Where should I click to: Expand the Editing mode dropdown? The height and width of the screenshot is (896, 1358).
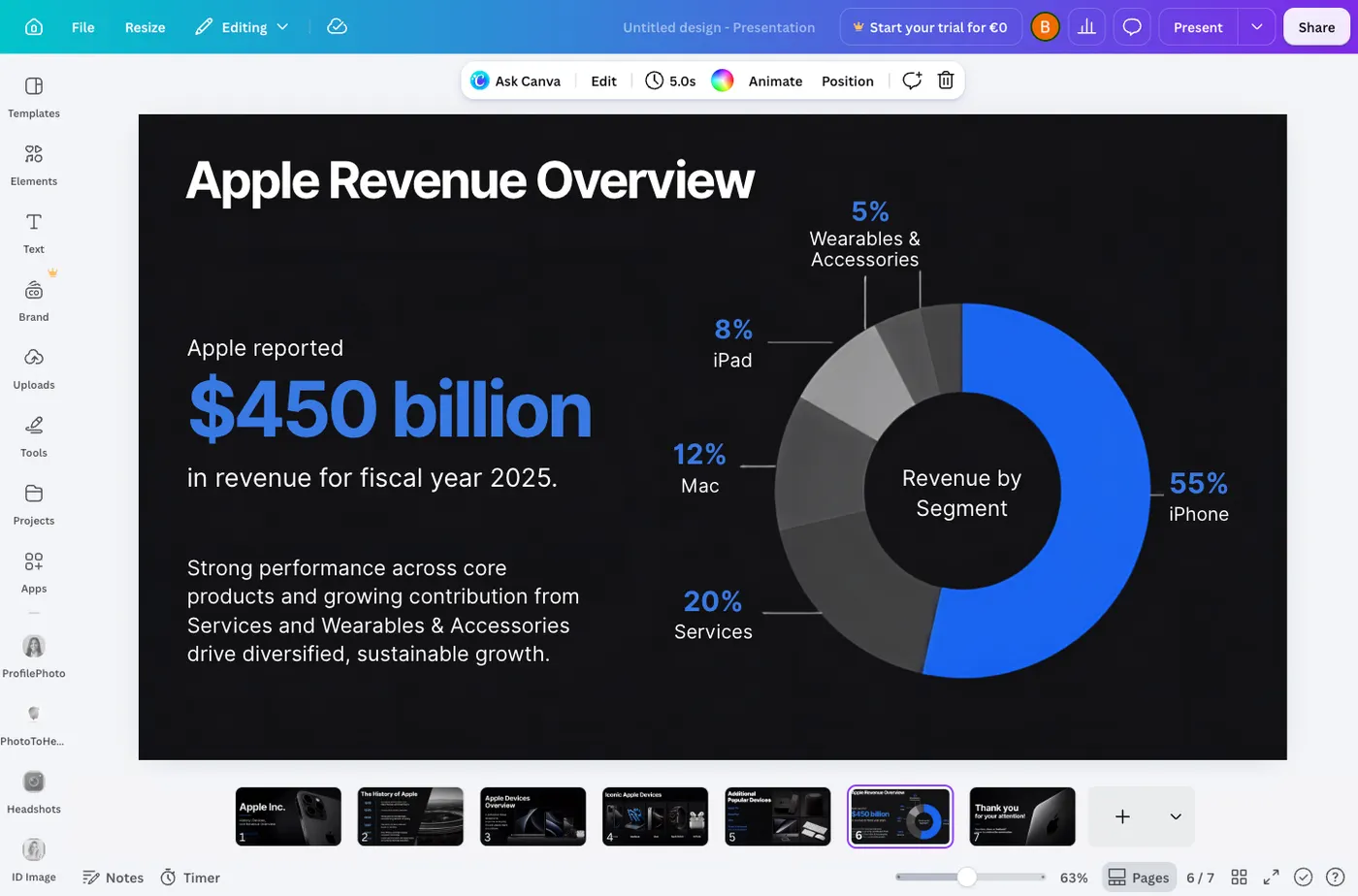point(242,27)
